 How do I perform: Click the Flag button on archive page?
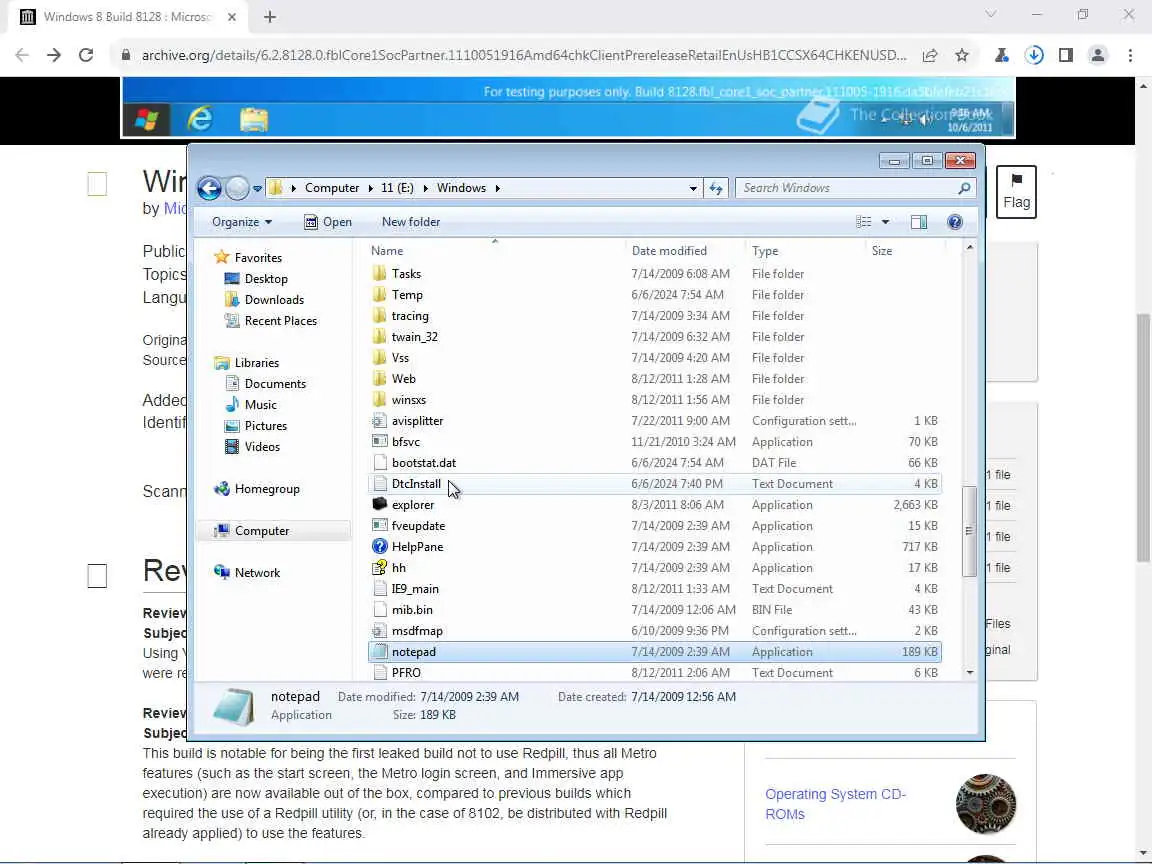tap(1016, 192)
